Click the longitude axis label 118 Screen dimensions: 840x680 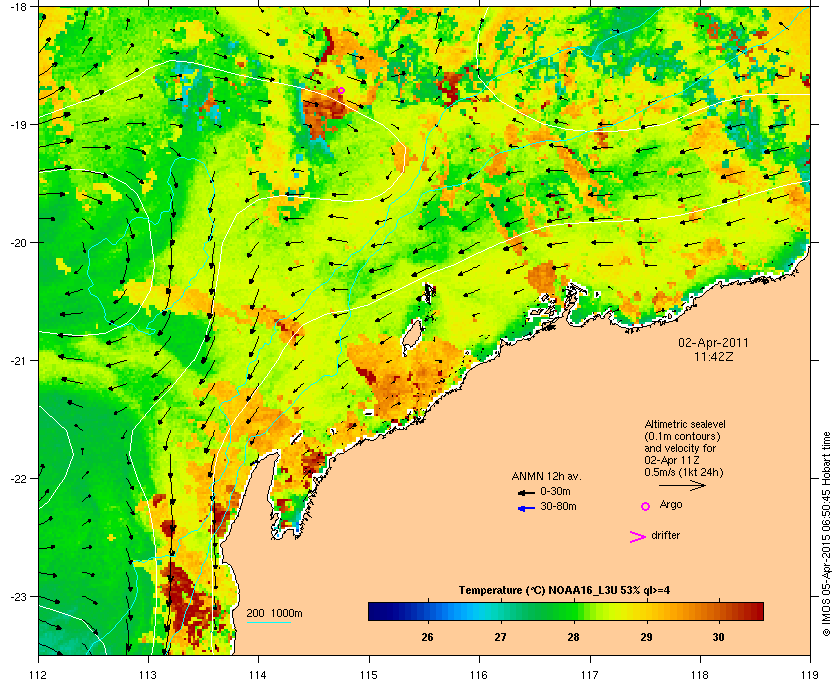point(700,675)
